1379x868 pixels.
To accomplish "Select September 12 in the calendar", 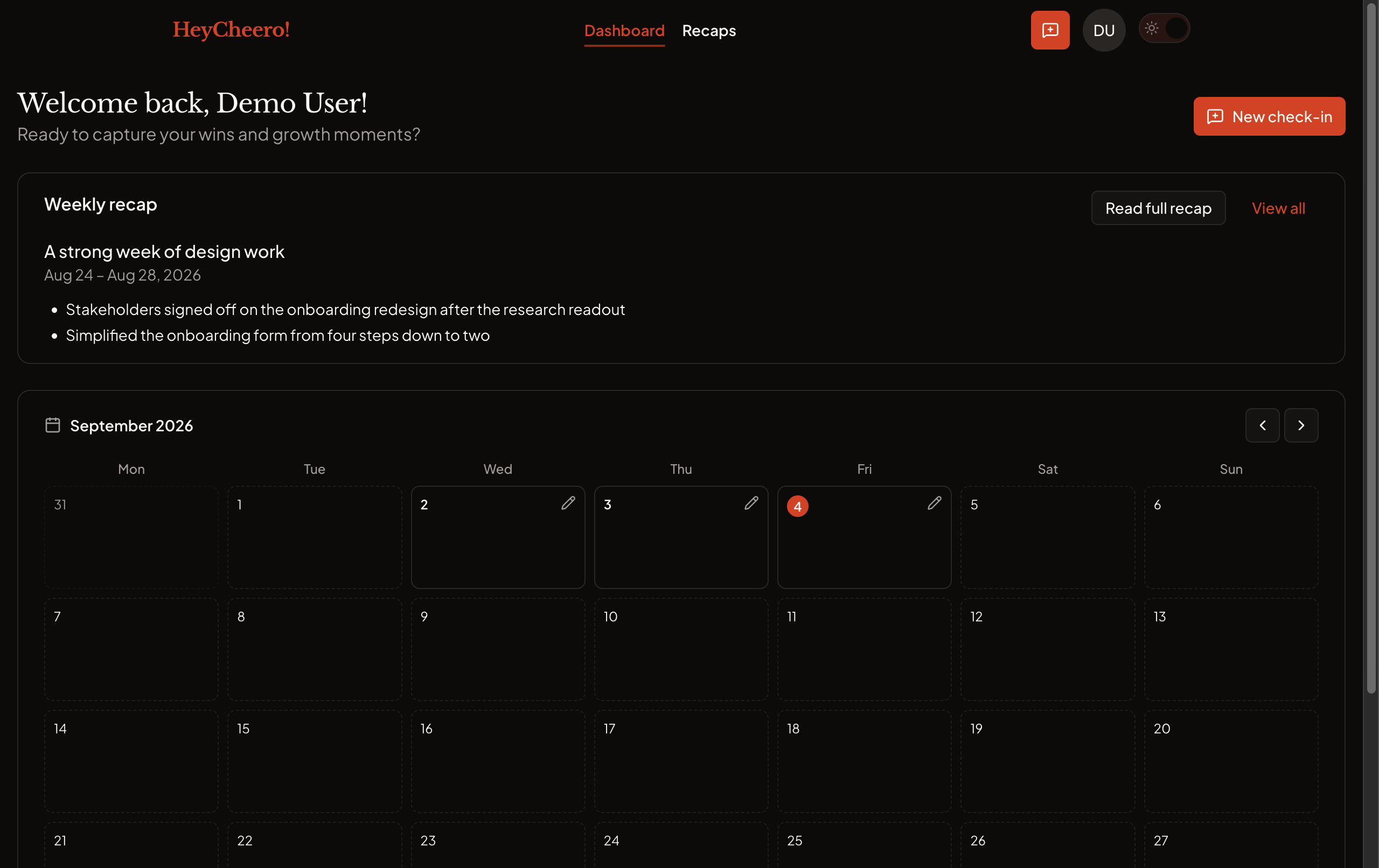I will 1047,649.
